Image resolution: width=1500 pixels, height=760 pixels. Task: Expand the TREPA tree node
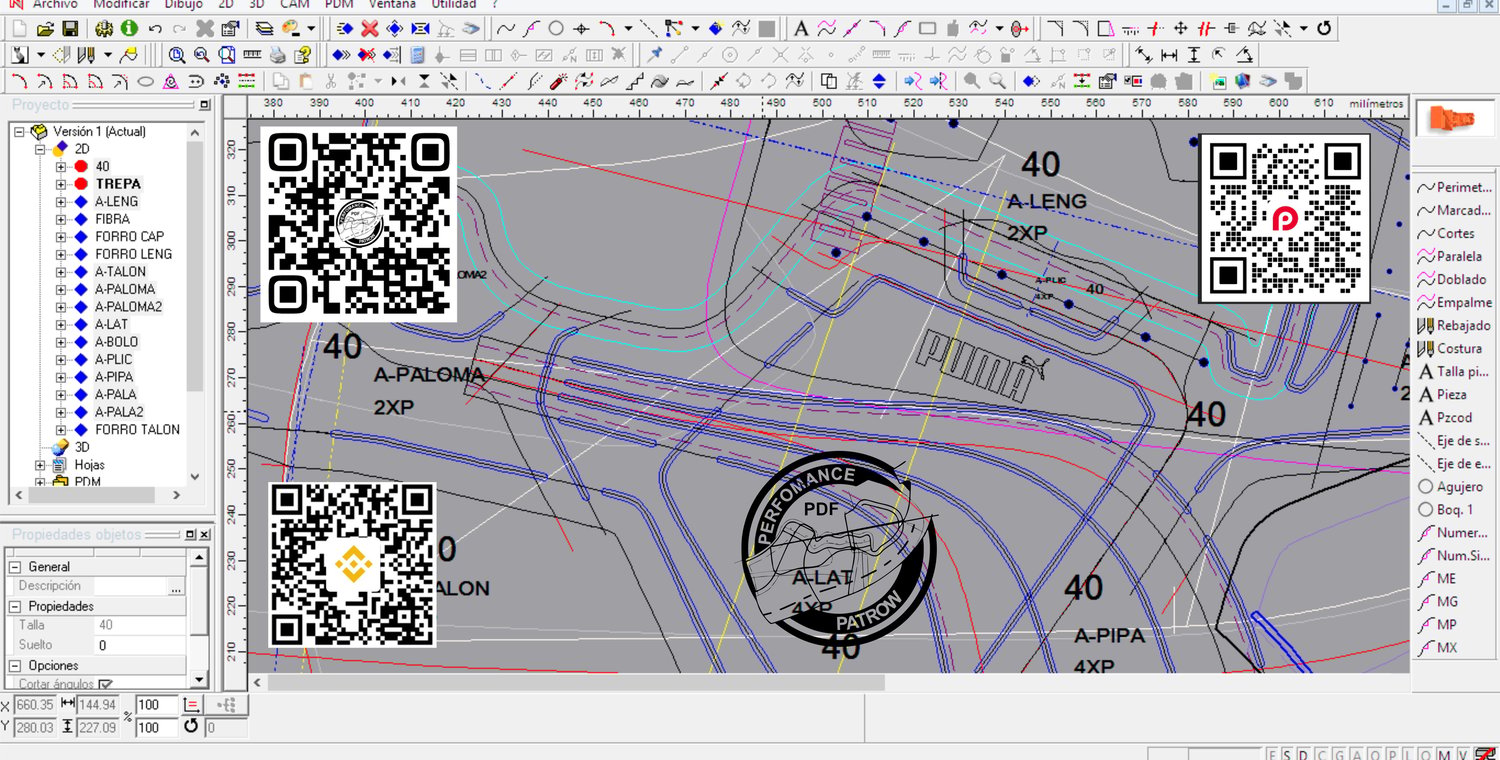click(61, 184)
